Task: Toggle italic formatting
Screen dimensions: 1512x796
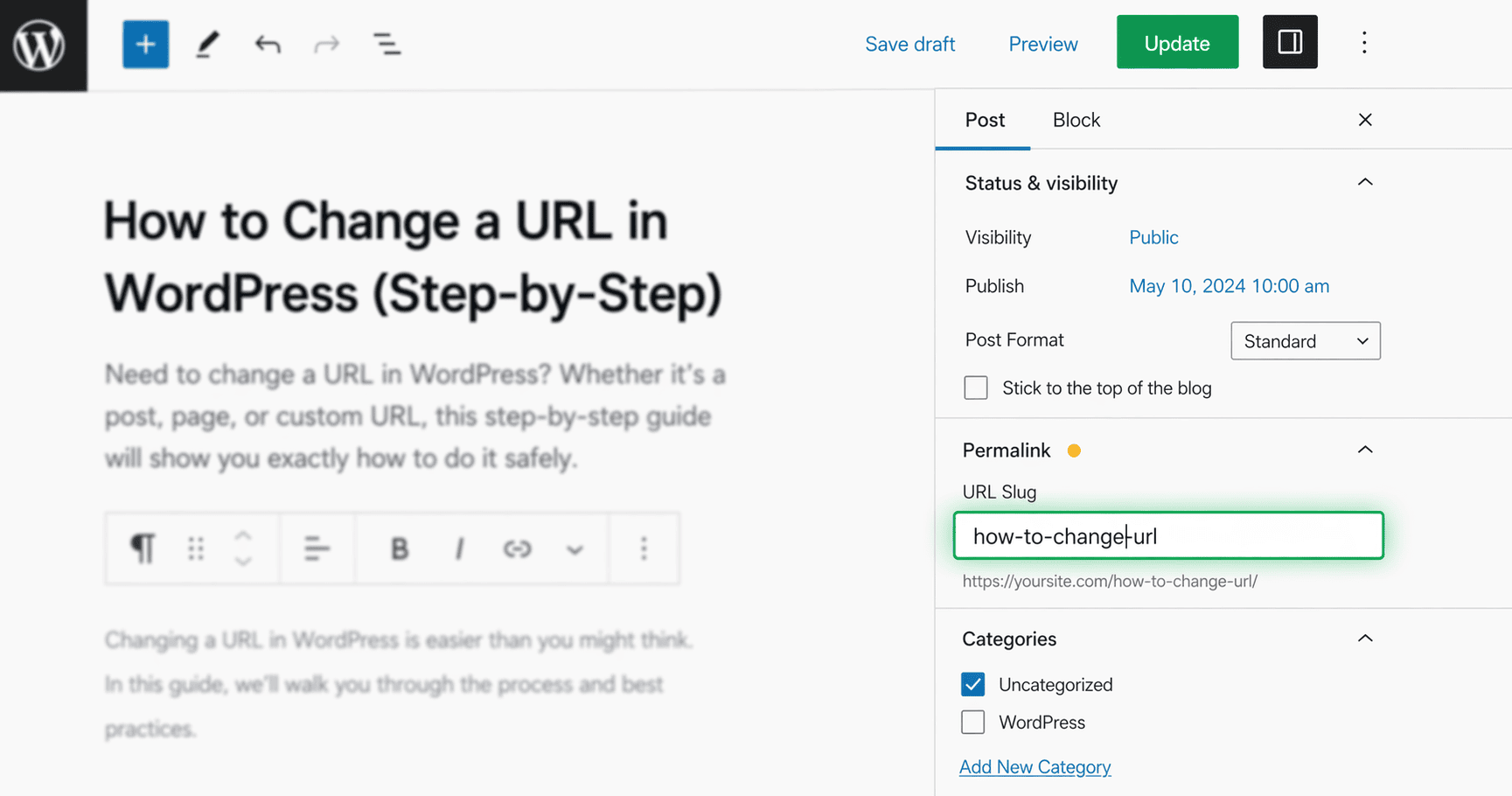Action: pyautogui.click(x=459, y=548)
